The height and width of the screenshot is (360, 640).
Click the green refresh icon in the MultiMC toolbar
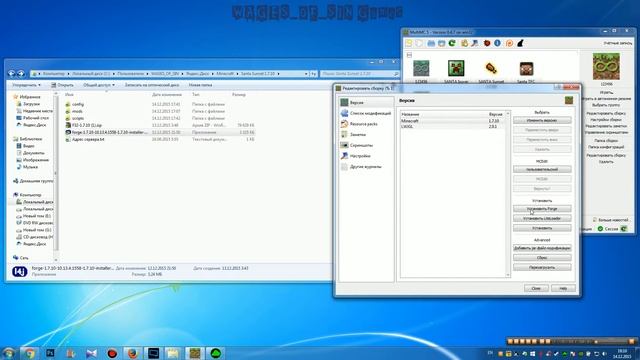(x=452, y=43)
